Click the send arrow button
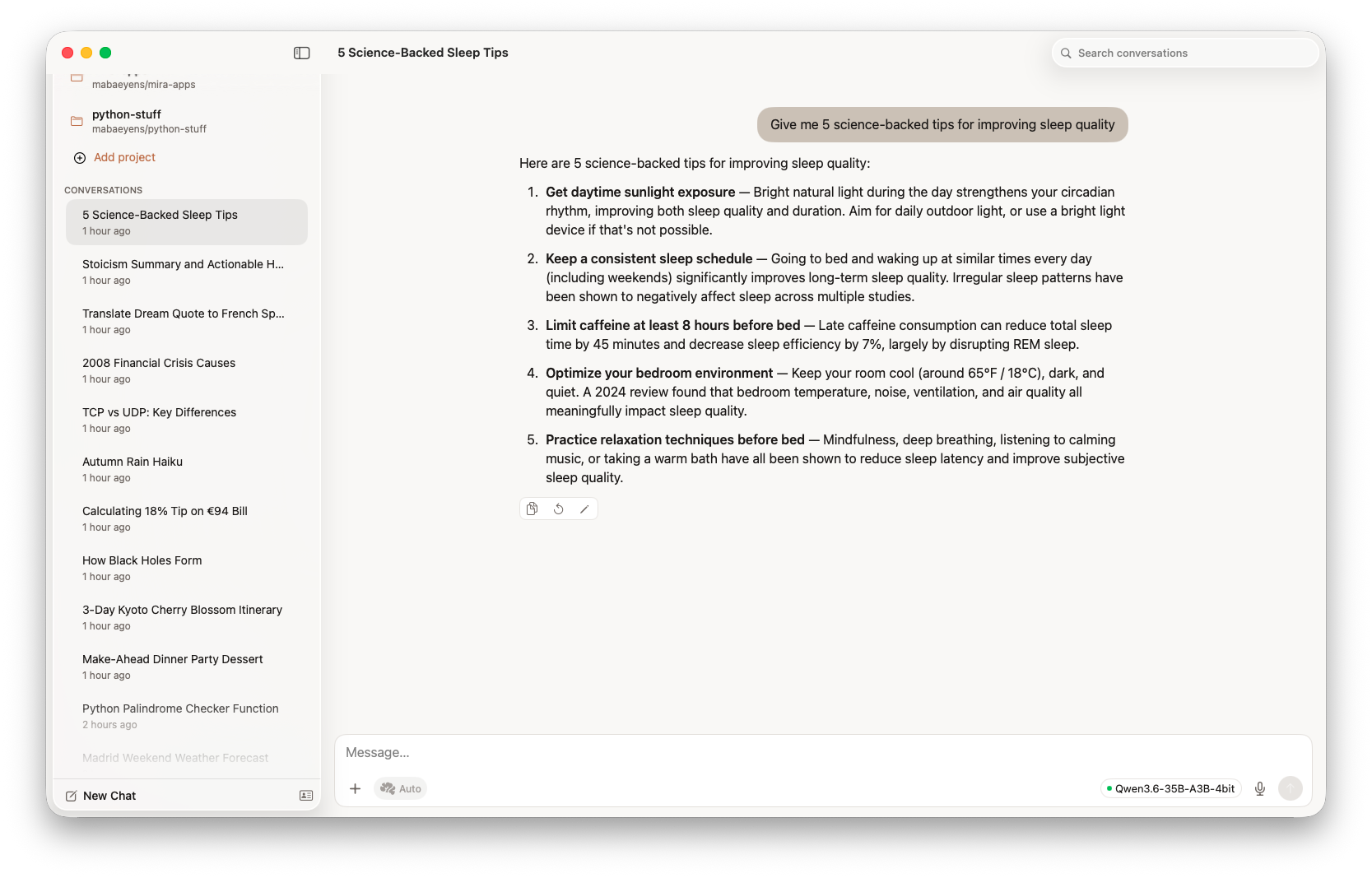1372x878 pixels. (x=1290, y=788)
